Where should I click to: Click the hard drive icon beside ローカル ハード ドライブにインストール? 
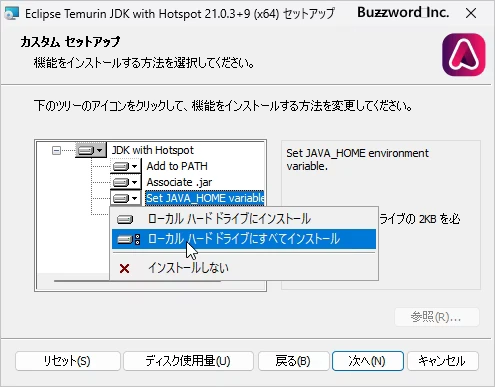pyautogui.click(x=125, y=219)
